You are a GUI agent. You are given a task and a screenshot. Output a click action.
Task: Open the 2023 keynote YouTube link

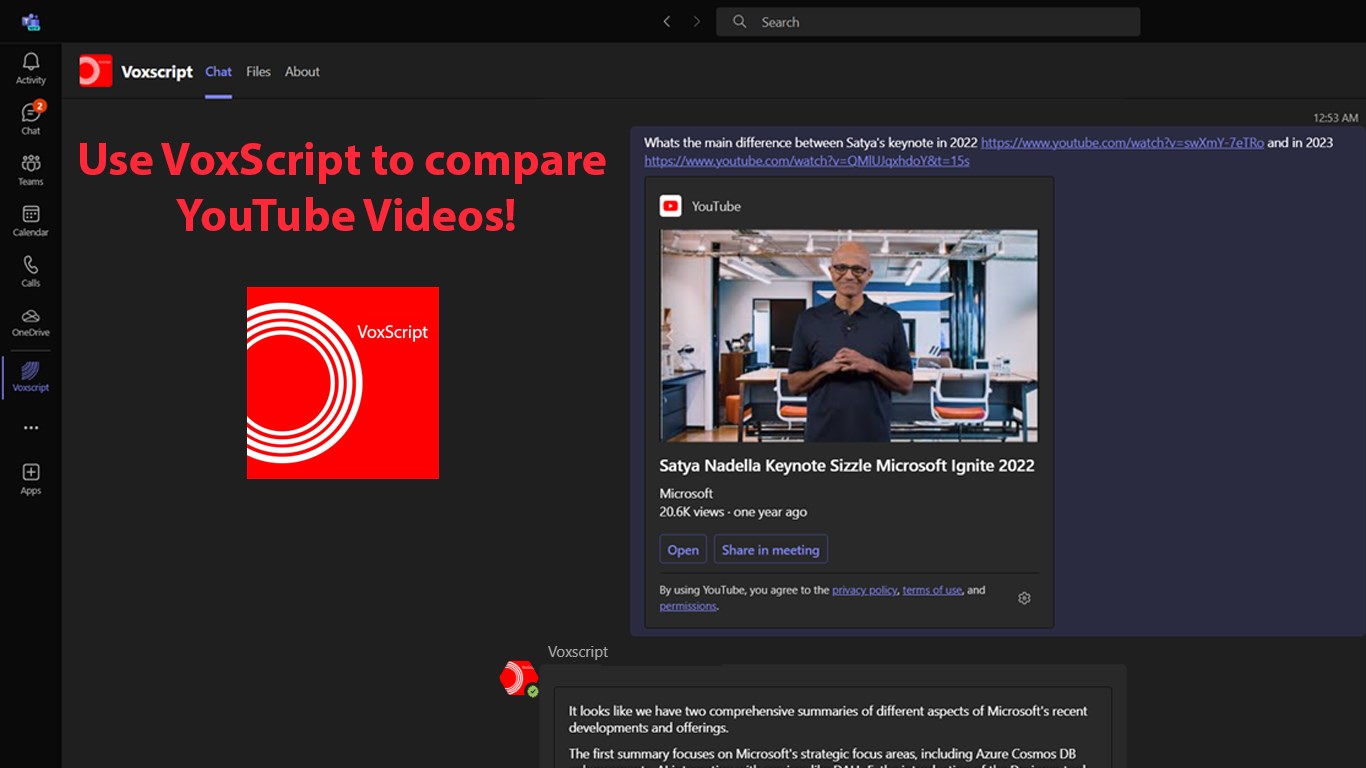coord(807,161)
